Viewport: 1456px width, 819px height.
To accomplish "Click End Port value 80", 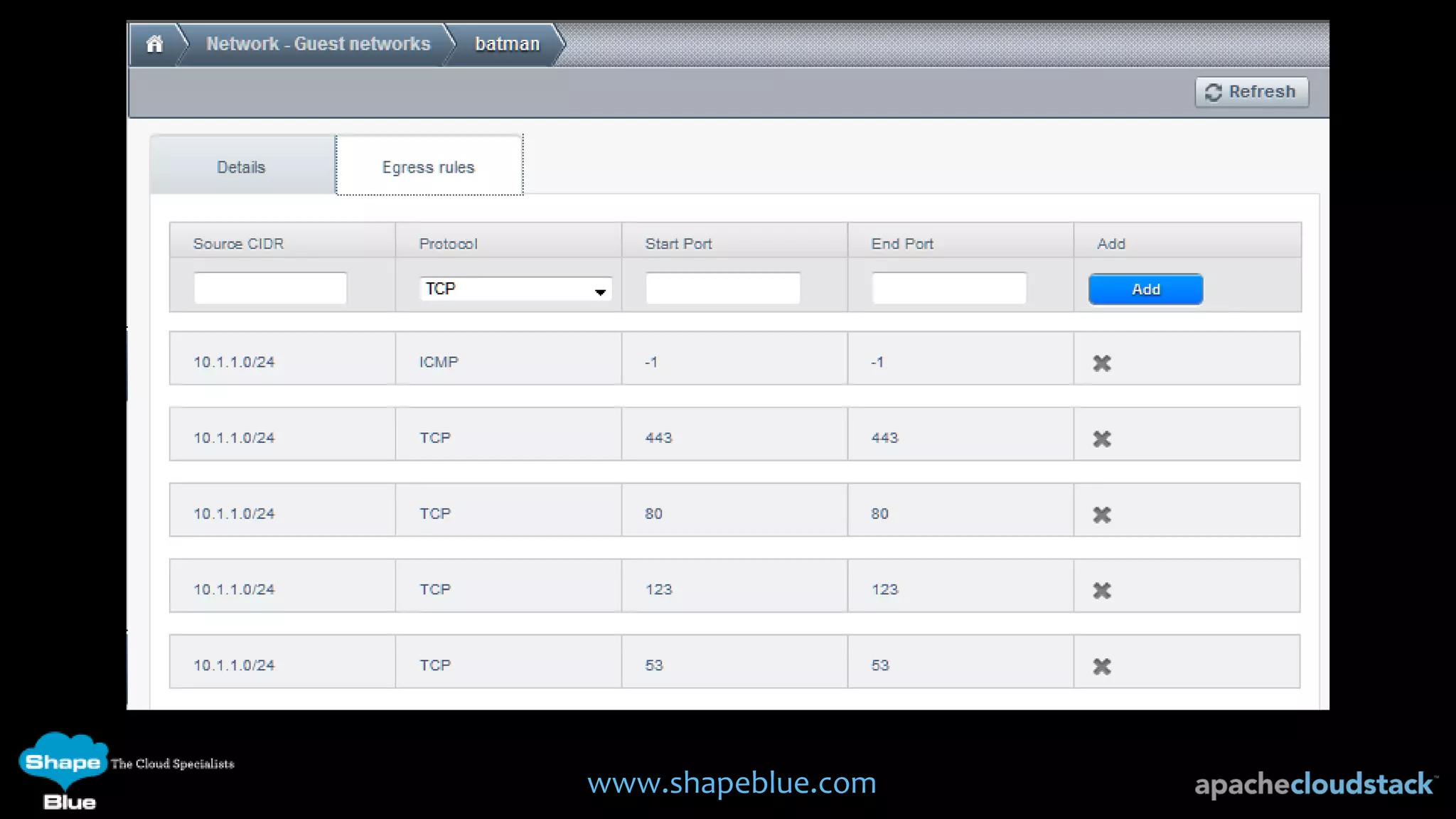I will point(879,513).
